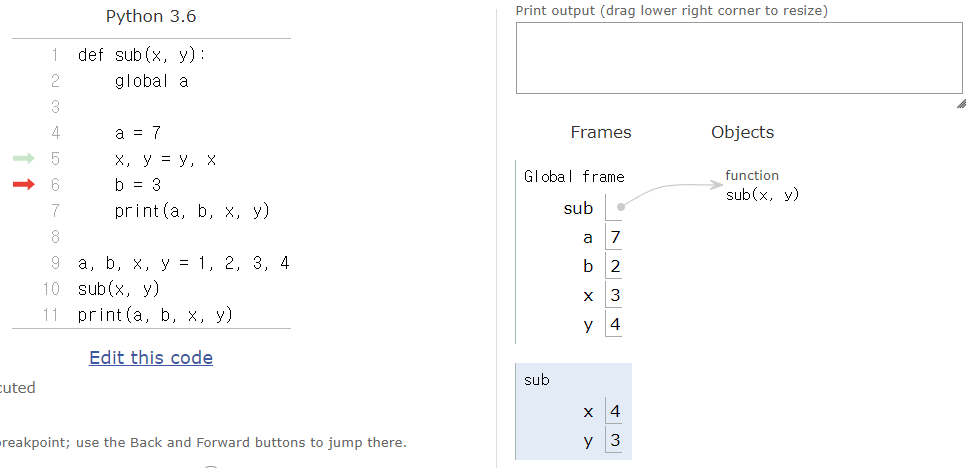969x468 pixels.
Task: Click global variable b's value 2
Action: tap(614, 266)
